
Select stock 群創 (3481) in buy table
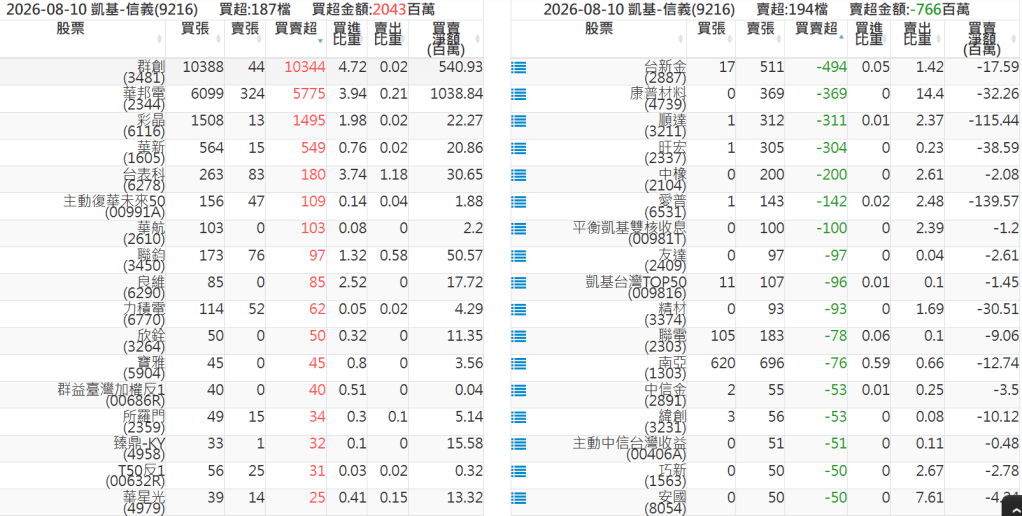pyautogui.click(x=144, y=72)
